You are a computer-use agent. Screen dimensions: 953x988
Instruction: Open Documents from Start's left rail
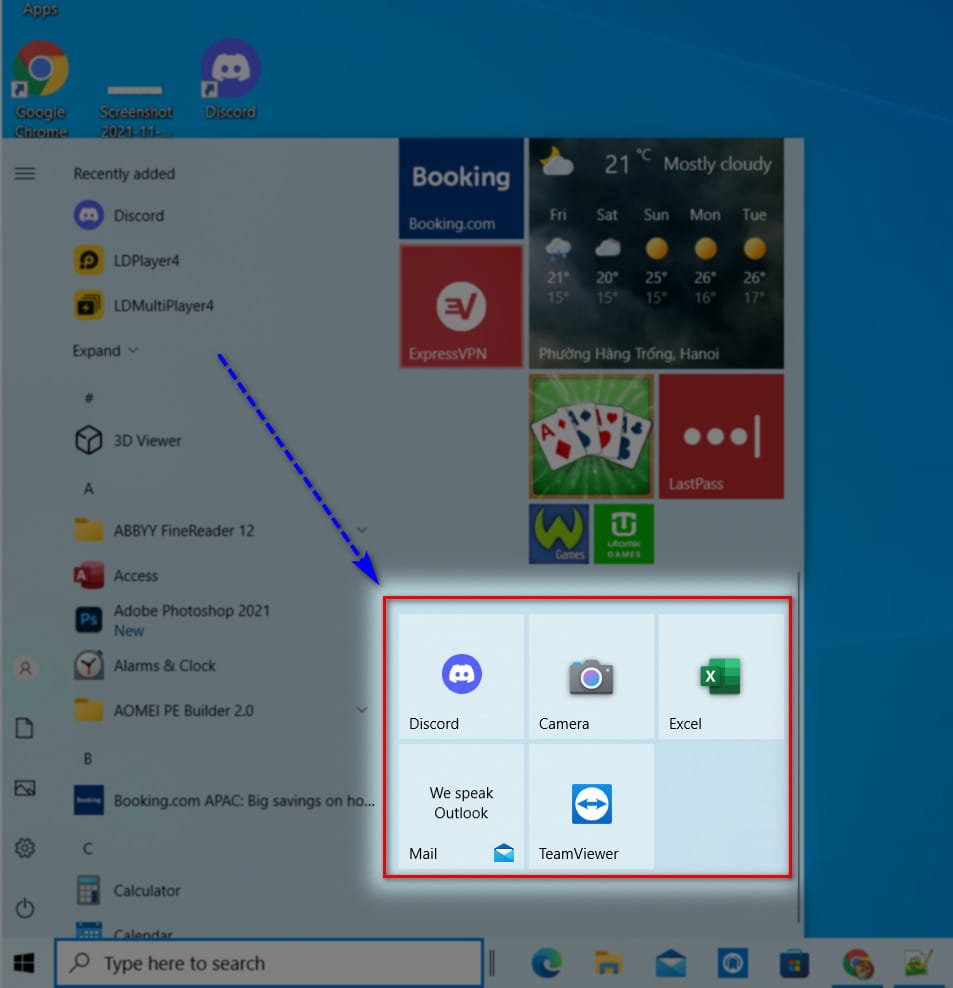tap(25, 728)
